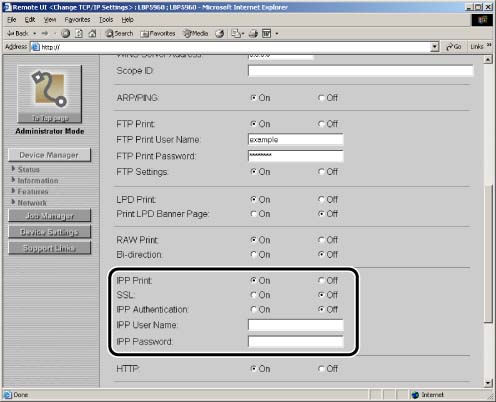Image resolution: width=496 pixels, height=402 pixels.
Task: Click the IPP User Name field
Action: click(296, 325)
